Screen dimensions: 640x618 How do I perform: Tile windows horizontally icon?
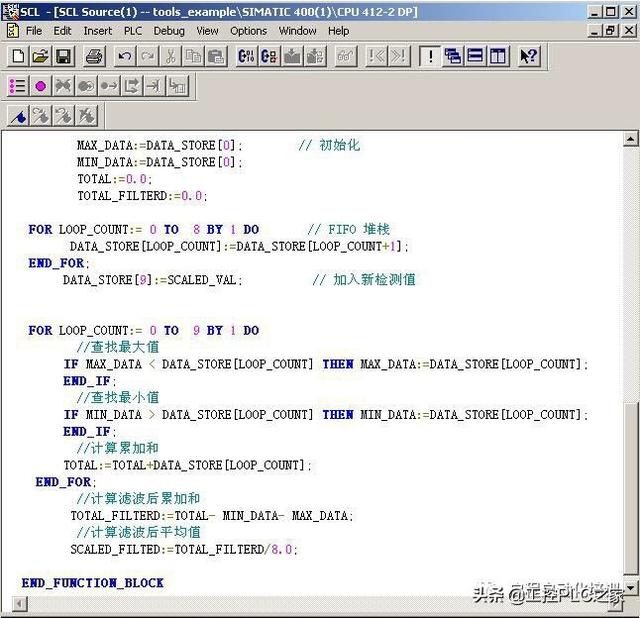click(x=475, y=56)
